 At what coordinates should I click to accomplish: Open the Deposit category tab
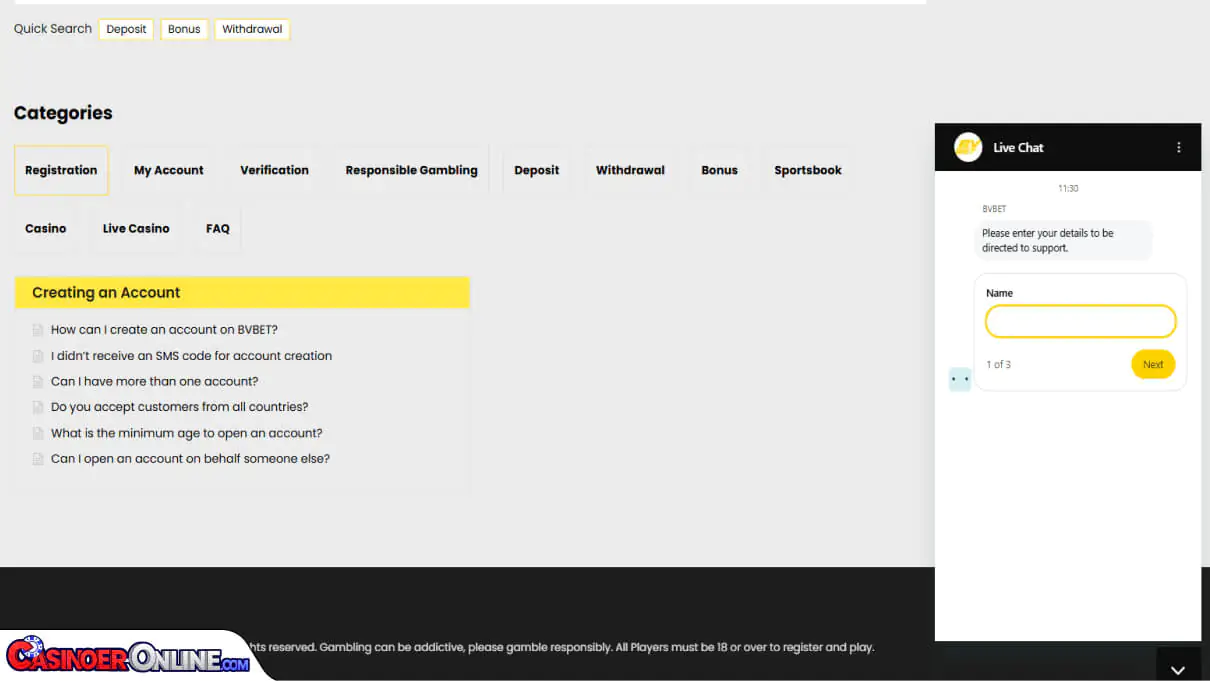[537, 170]
